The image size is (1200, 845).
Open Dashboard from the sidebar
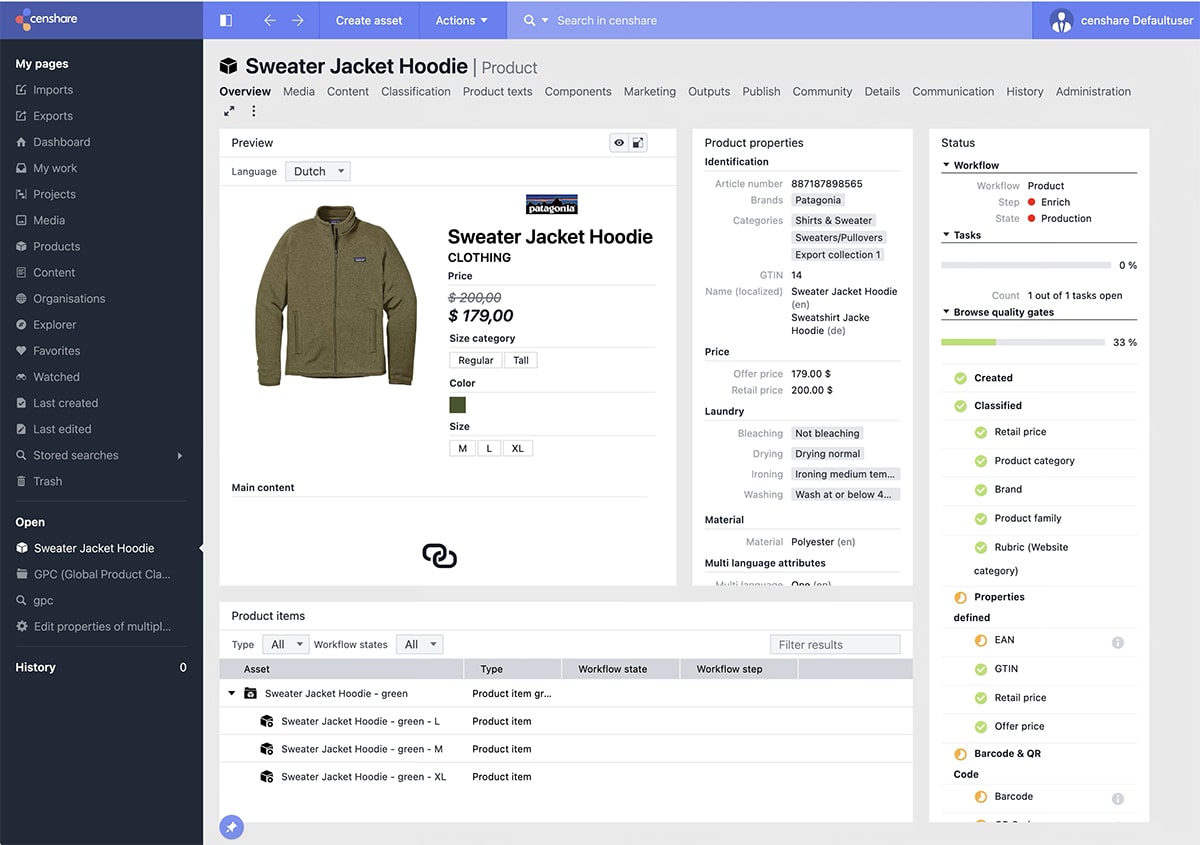point(61,142)
